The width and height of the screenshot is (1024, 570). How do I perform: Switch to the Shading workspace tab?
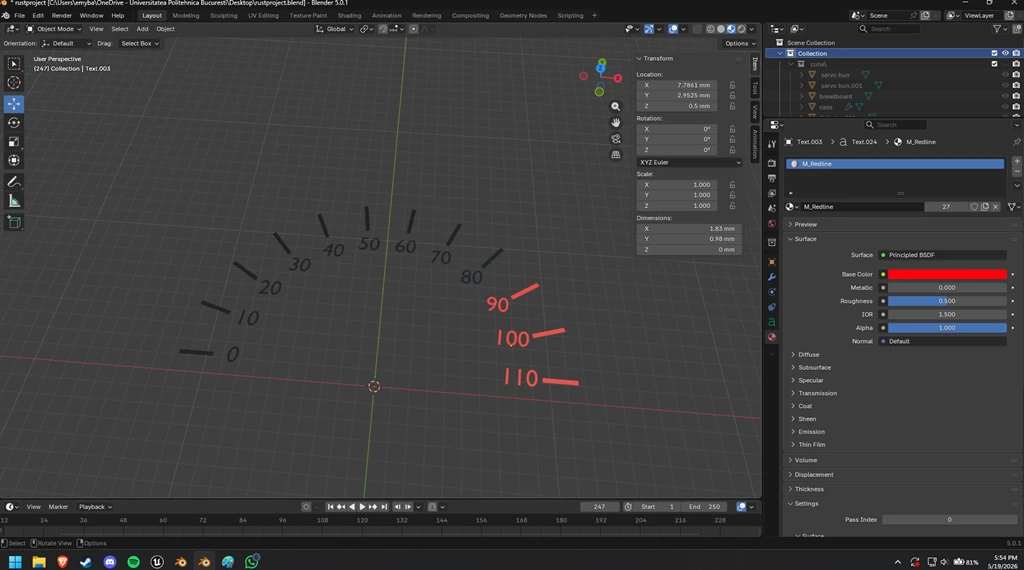pyautogui.click(x=349, y=16)
